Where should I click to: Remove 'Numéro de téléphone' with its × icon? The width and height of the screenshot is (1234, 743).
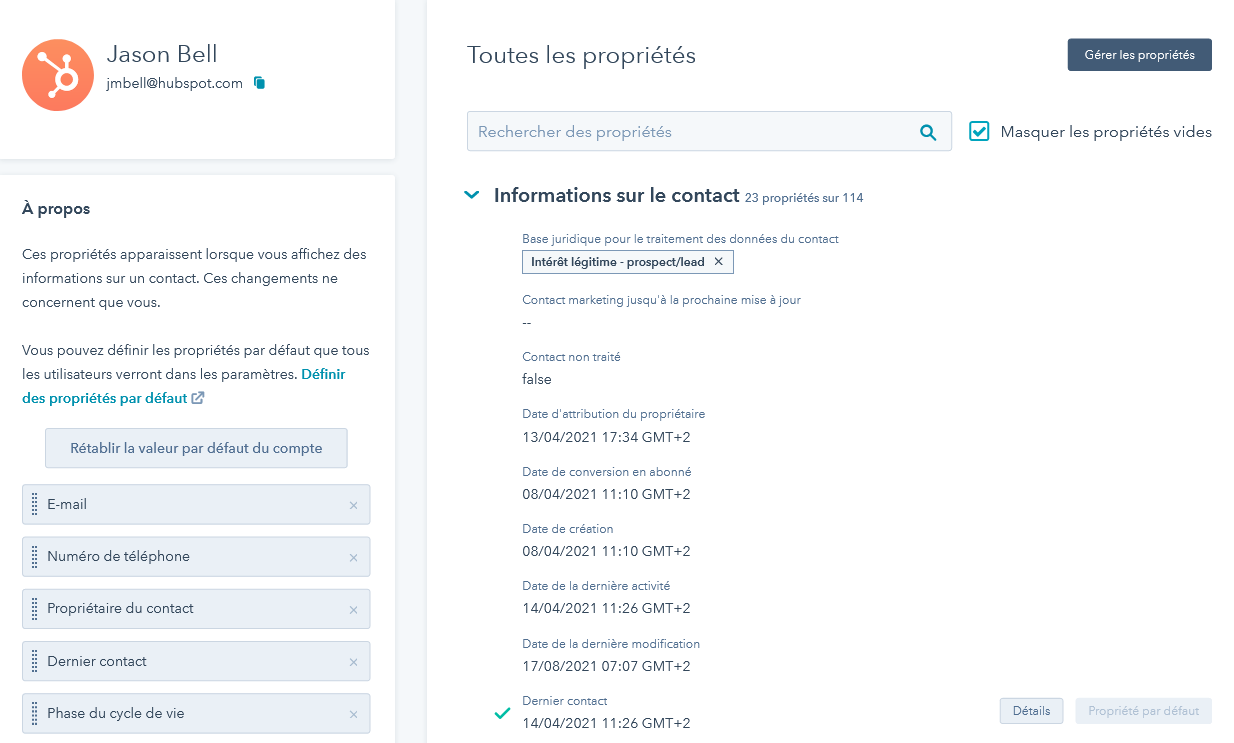pos(353,556)
